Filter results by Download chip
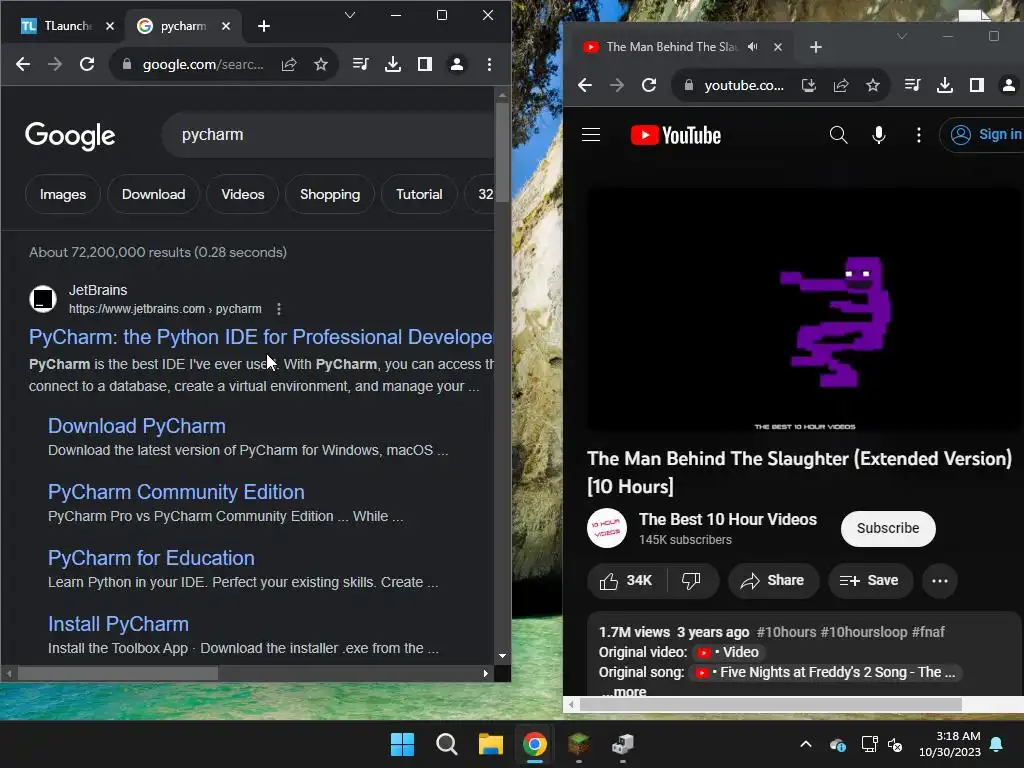 (153, 194)
